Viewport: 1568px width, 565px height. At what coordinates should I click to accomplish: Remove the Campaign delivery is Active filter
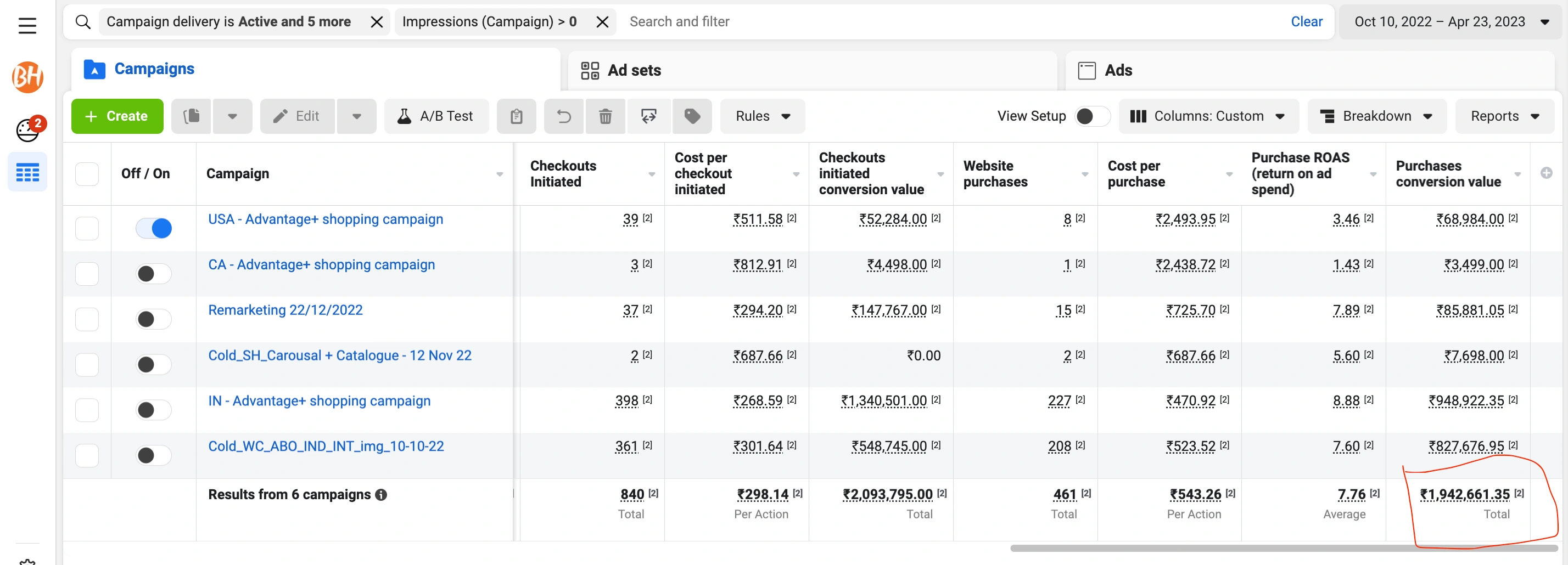[377, 22]
